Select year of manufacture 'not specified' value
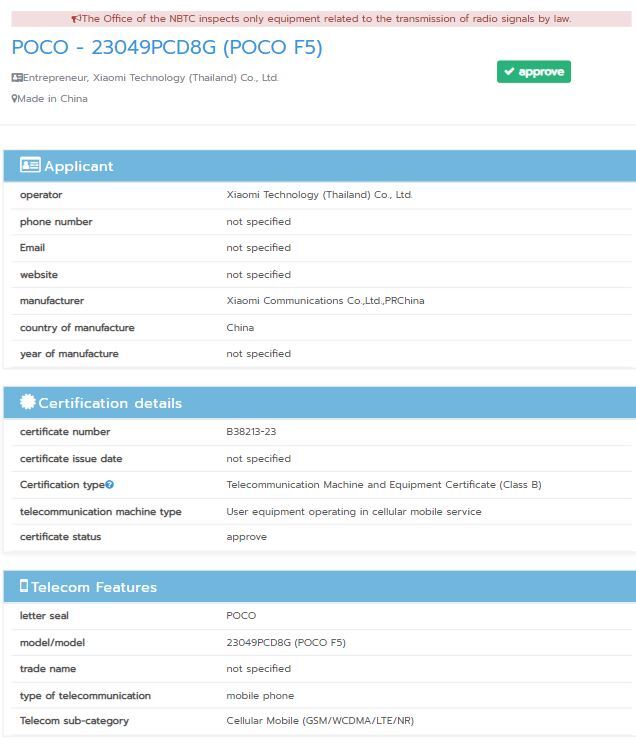The image size is (636, 751). click(259, 353)
